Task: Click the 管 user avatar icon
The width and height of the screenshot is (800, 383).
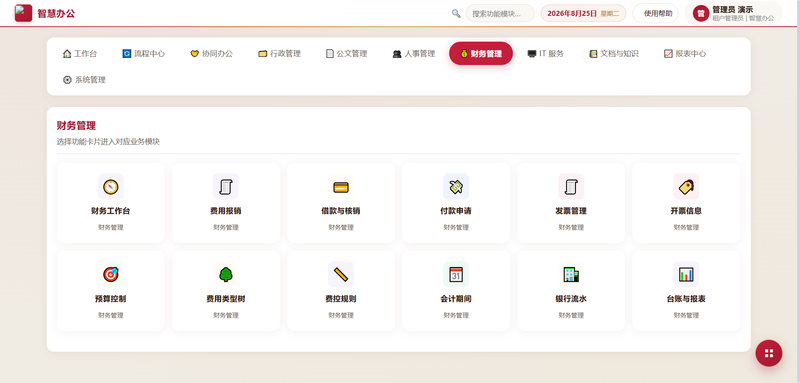Action: click(701, 13)
